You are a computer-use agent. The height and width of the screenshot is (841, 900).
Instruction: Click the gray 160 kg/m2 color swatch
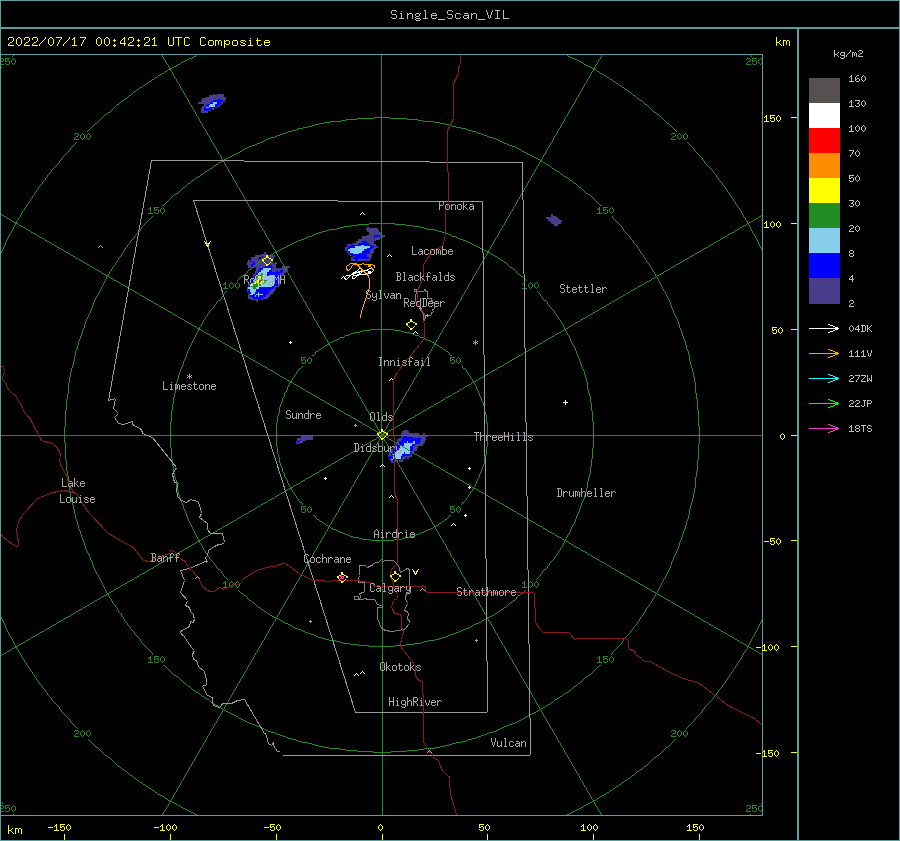(824, 91)
